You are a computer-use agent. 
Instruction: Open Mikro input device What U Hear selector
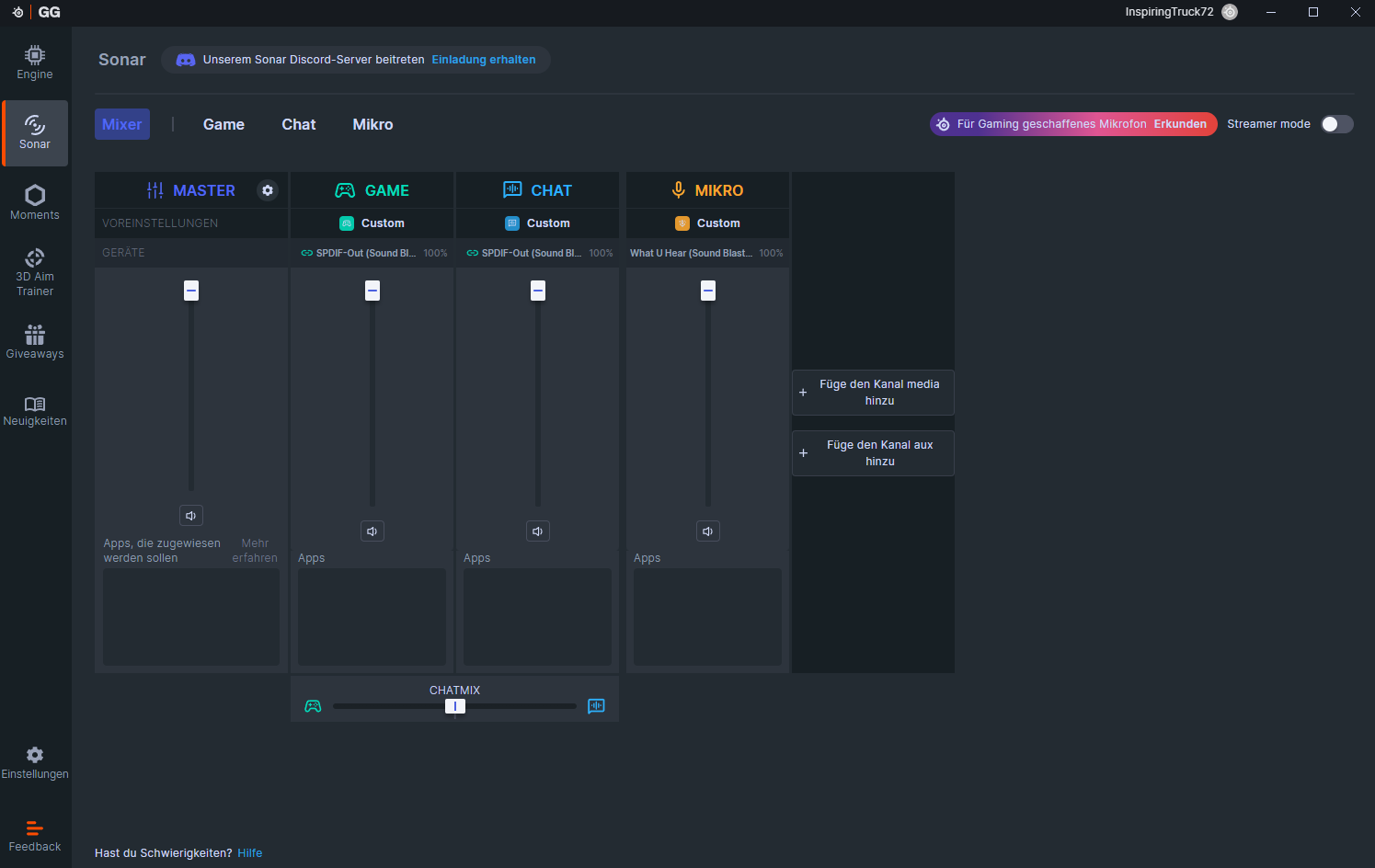706,253
